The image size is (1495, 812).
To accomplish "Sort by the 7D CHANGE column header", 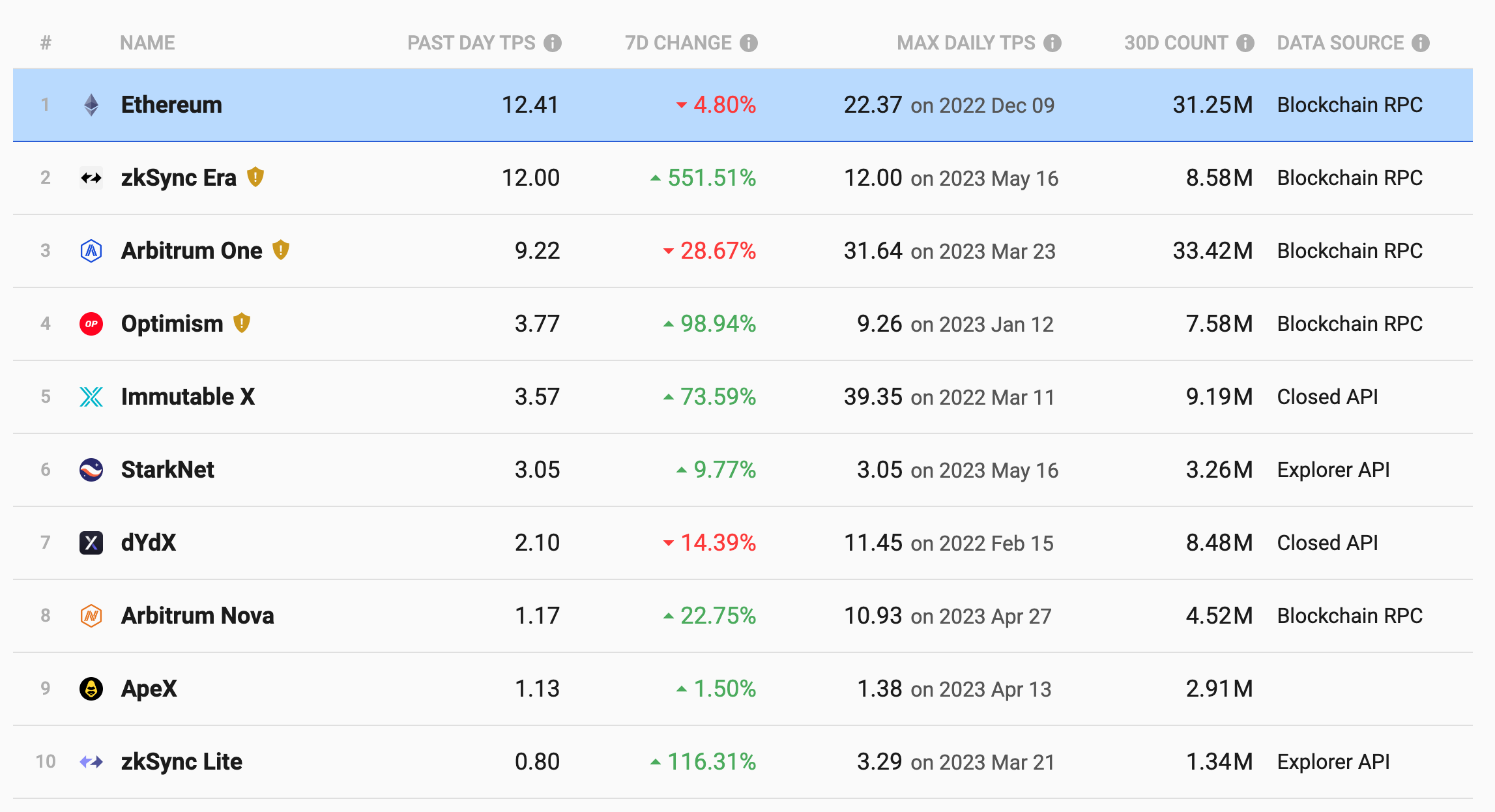I will [678, 43].
